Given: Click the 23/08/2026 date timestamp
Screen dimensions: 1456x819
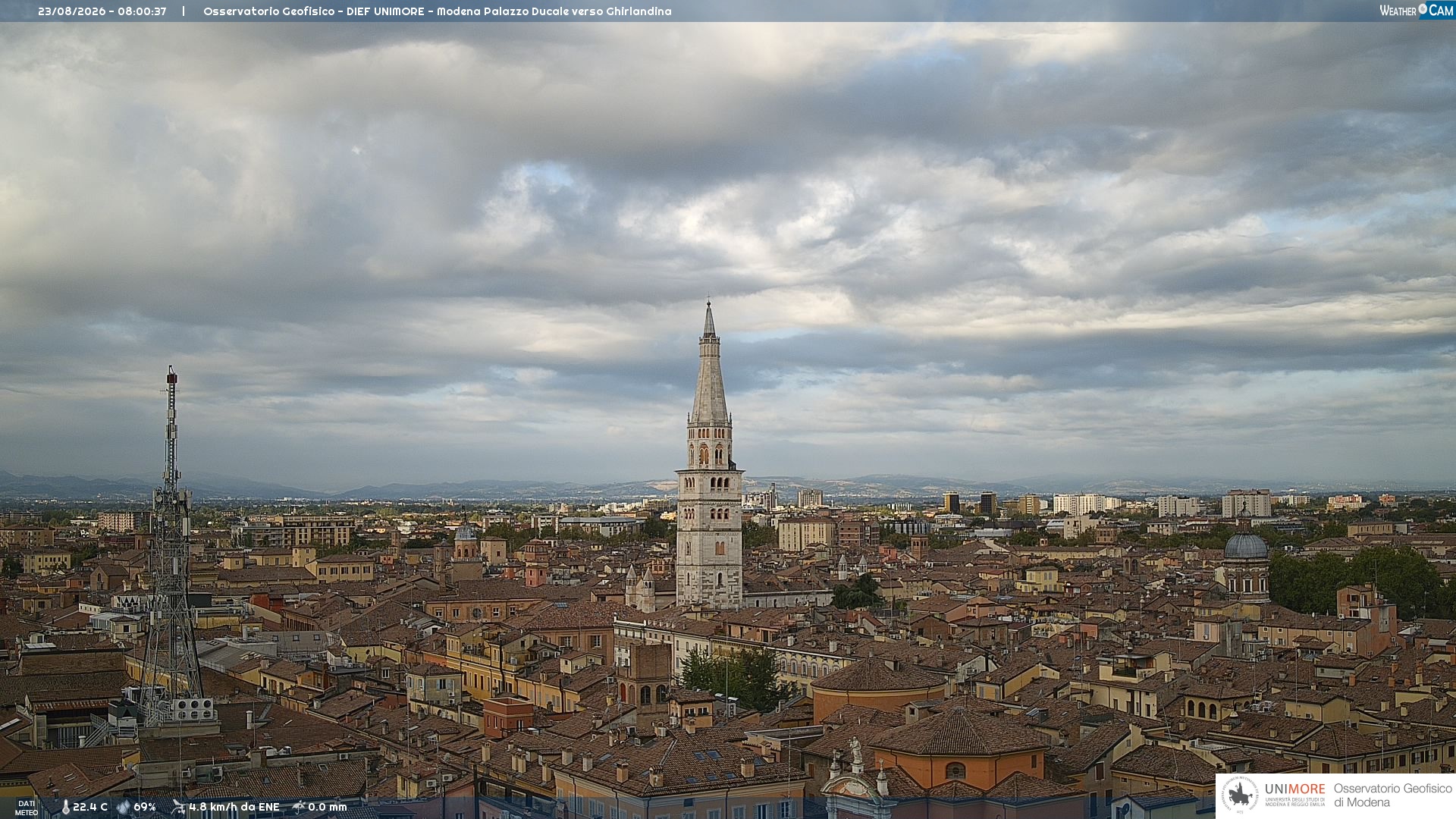Looking at the screenshot, I should click(102, 11).
